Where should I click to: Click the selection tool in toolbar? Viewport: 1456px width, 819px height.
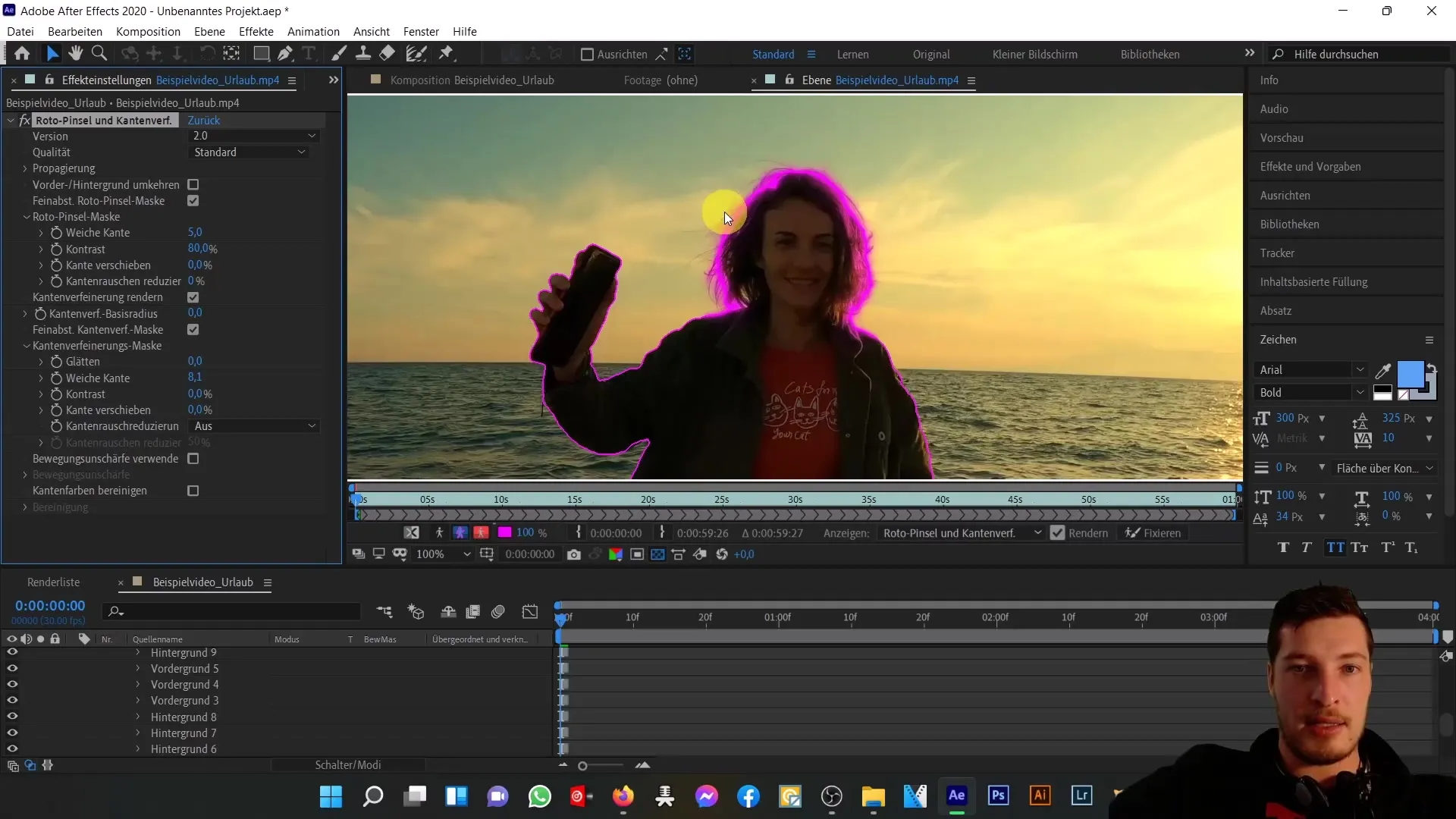point(53,53)
